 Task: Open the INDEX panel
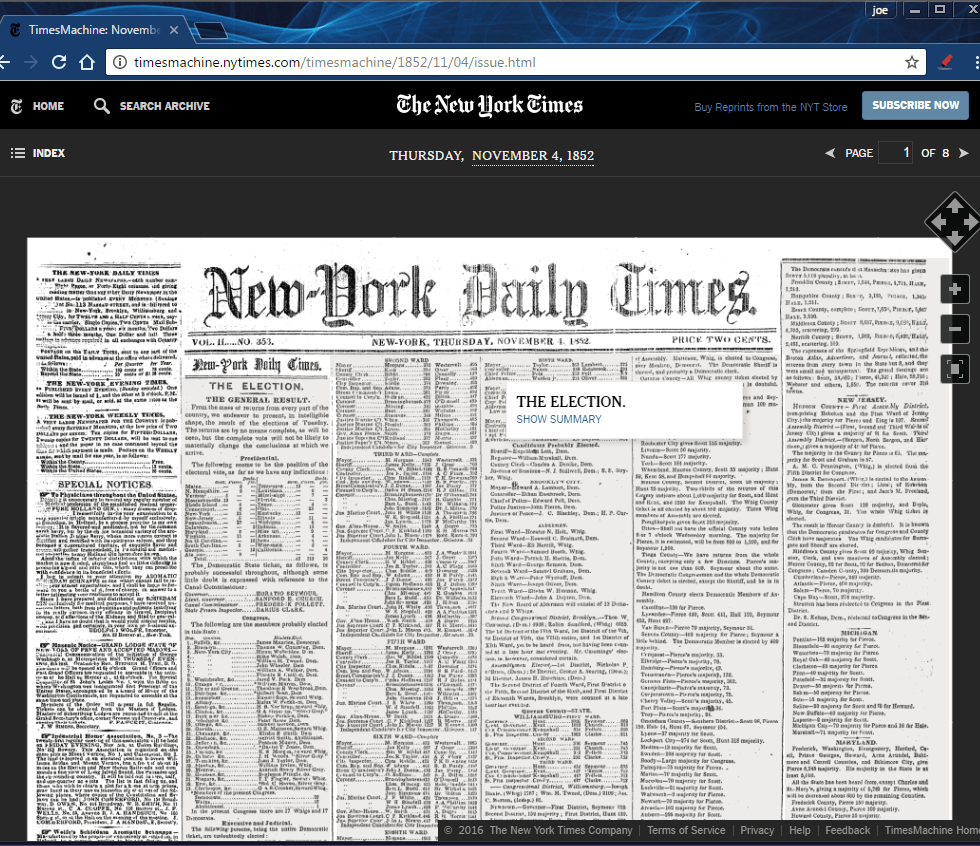[38, 153]
